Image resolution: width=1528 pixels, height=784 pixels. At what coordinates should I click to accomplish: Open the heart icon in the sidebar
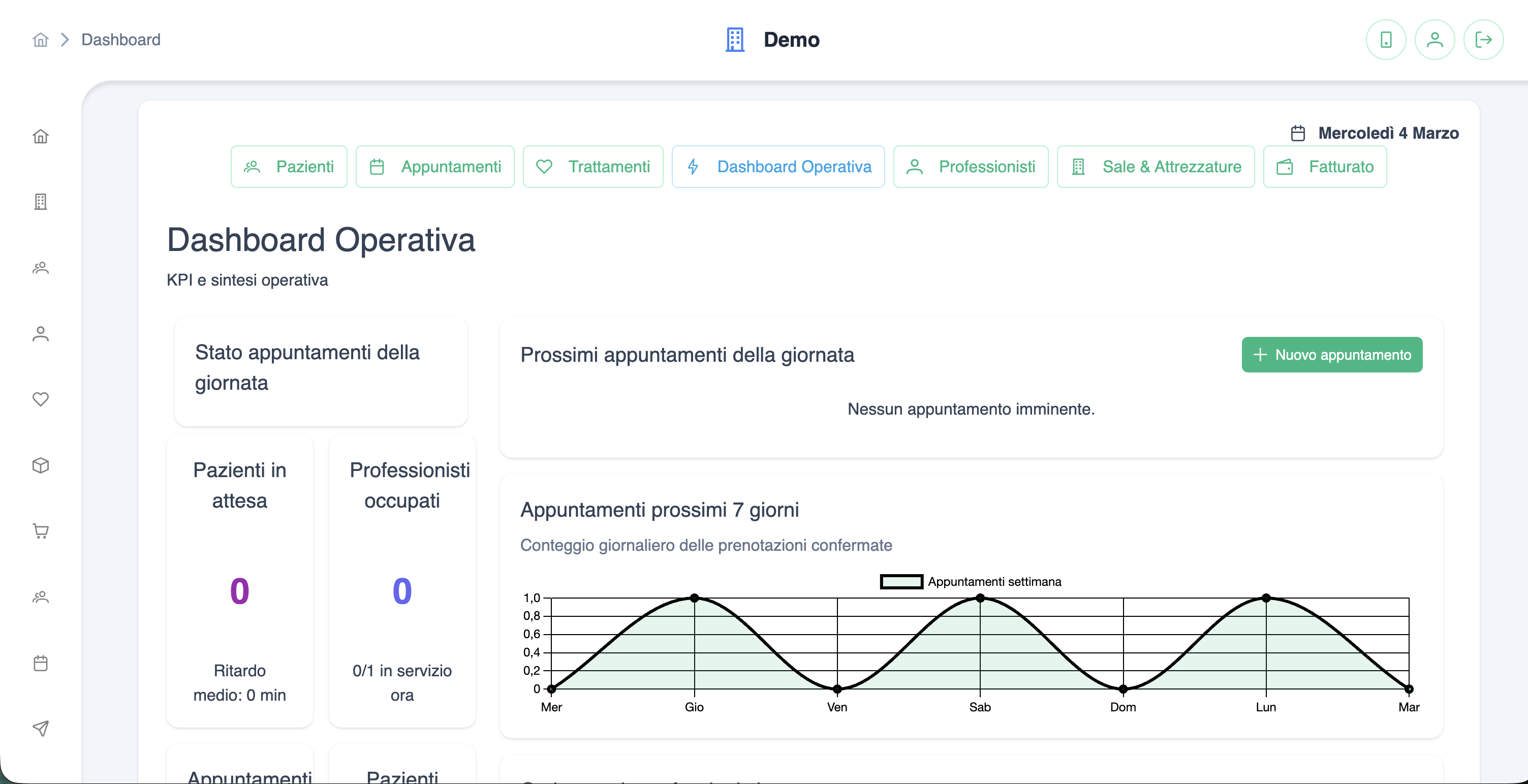[40, 399]
